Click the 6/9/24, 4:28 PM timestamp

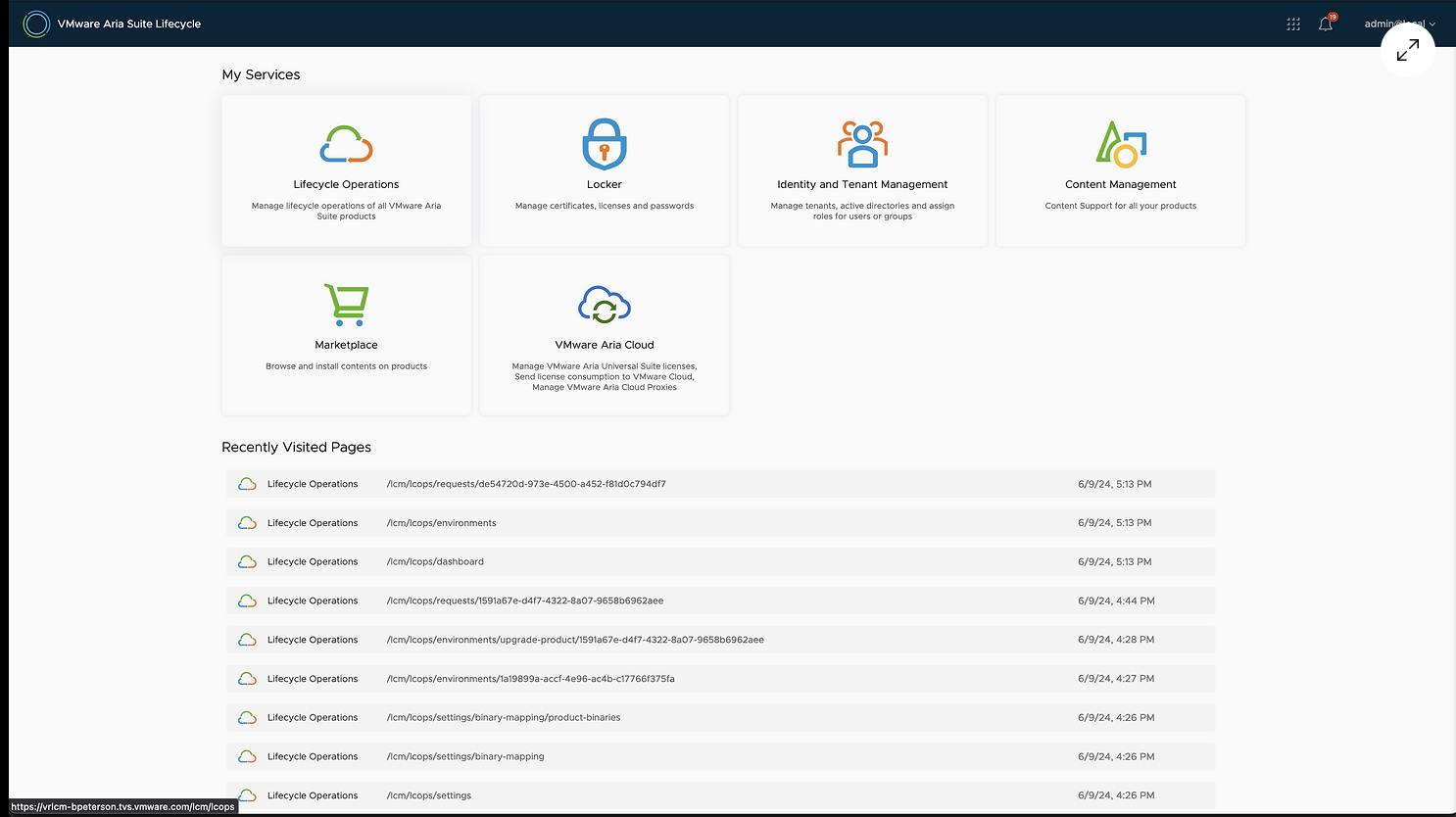point(1116,640)
